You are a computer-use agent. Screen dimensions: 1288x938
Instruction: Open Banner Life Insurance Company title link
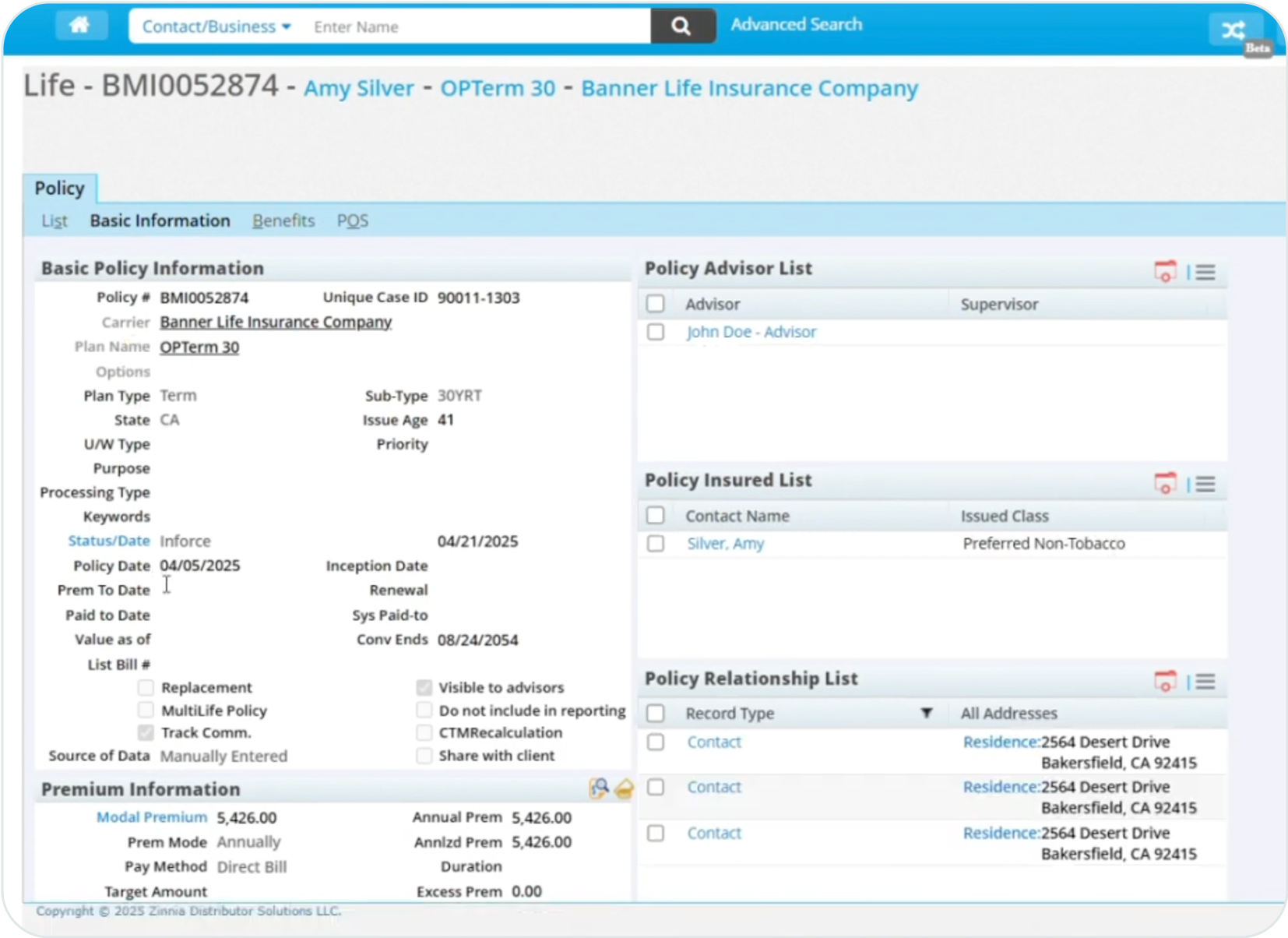coord(750,88)
